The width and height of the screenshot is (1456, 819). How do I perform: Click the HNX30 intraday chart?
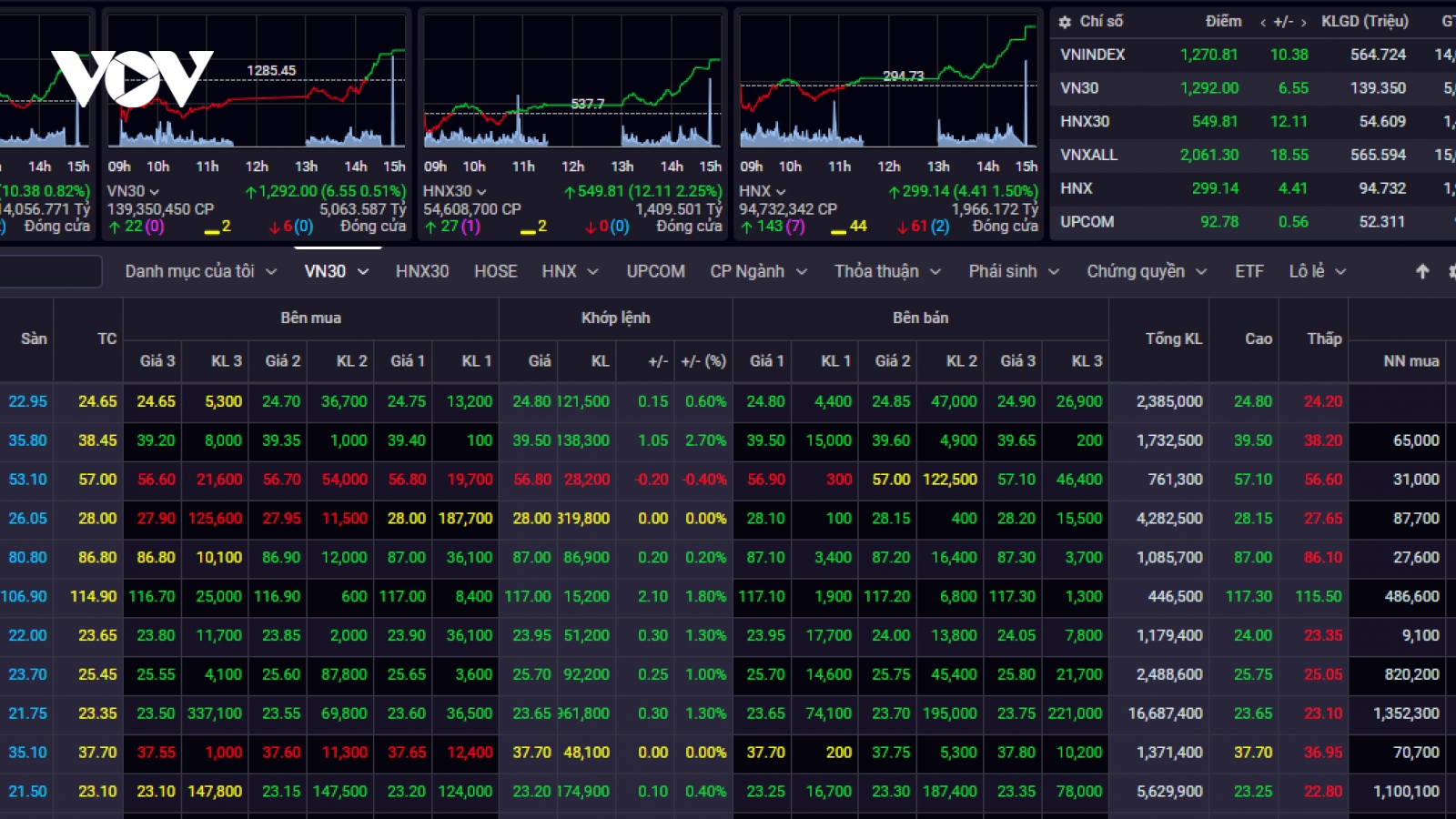572,82
